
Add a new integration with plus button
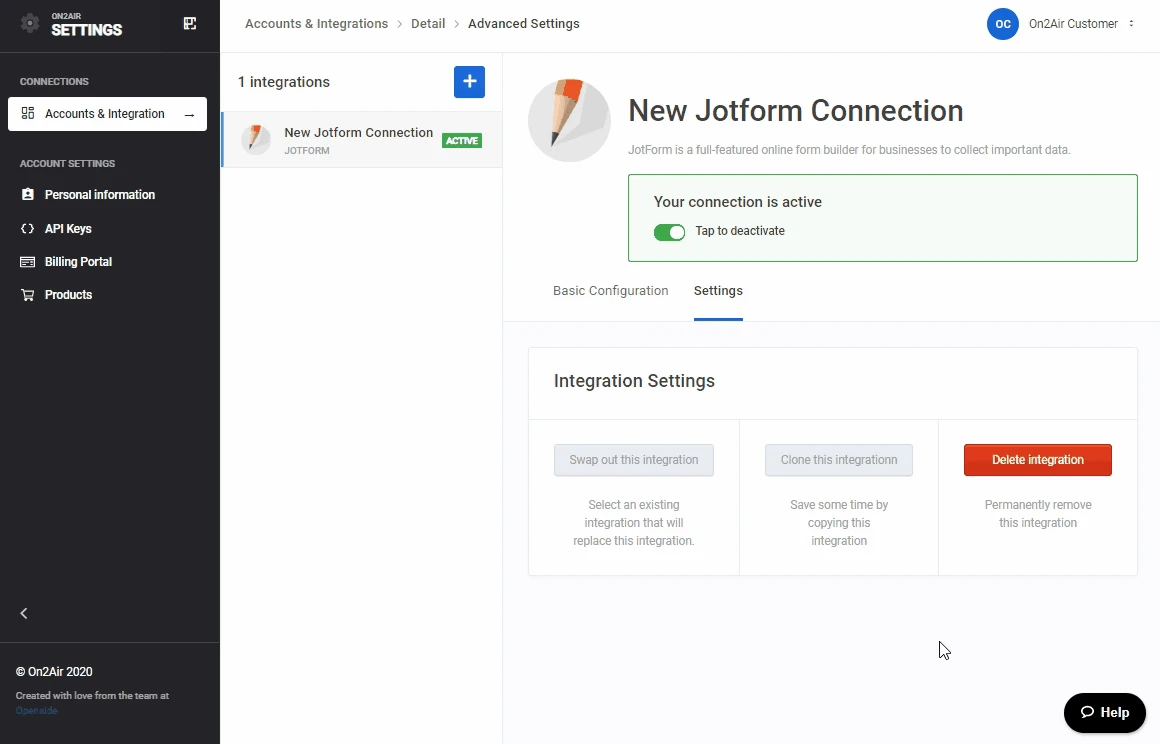pos(469,82)
